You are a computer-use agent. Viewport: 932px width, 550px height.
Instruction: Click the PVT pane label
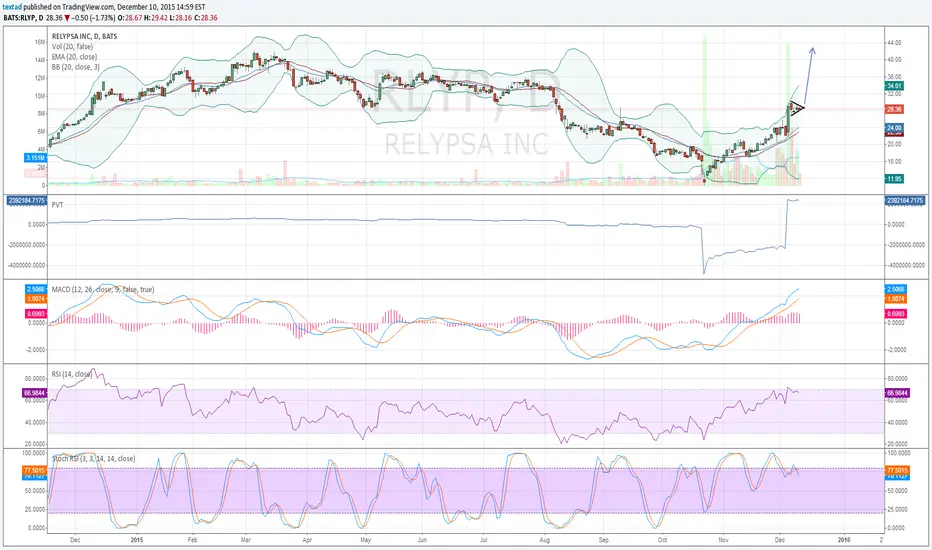(58, 205)
